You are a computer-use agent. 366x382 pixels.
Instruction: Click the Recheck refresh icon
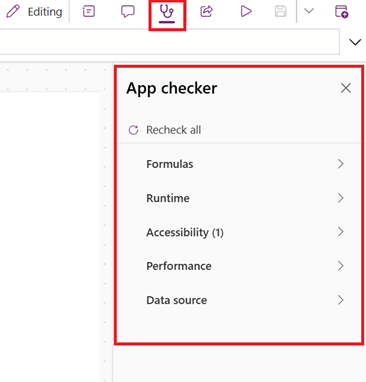pos(133,130)
